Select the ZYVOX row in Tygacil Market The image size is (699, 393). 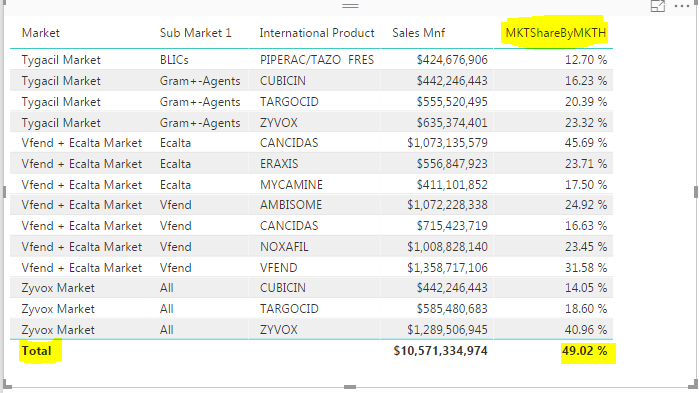click(x=311, y=123)
